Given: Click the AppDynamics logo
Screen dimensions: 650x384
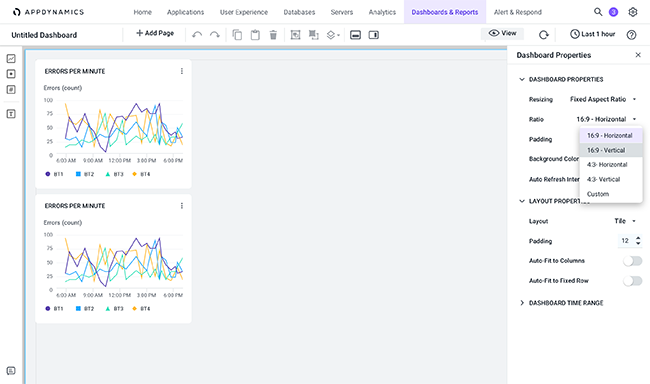Looking at the screenshot, I should 48,12.
